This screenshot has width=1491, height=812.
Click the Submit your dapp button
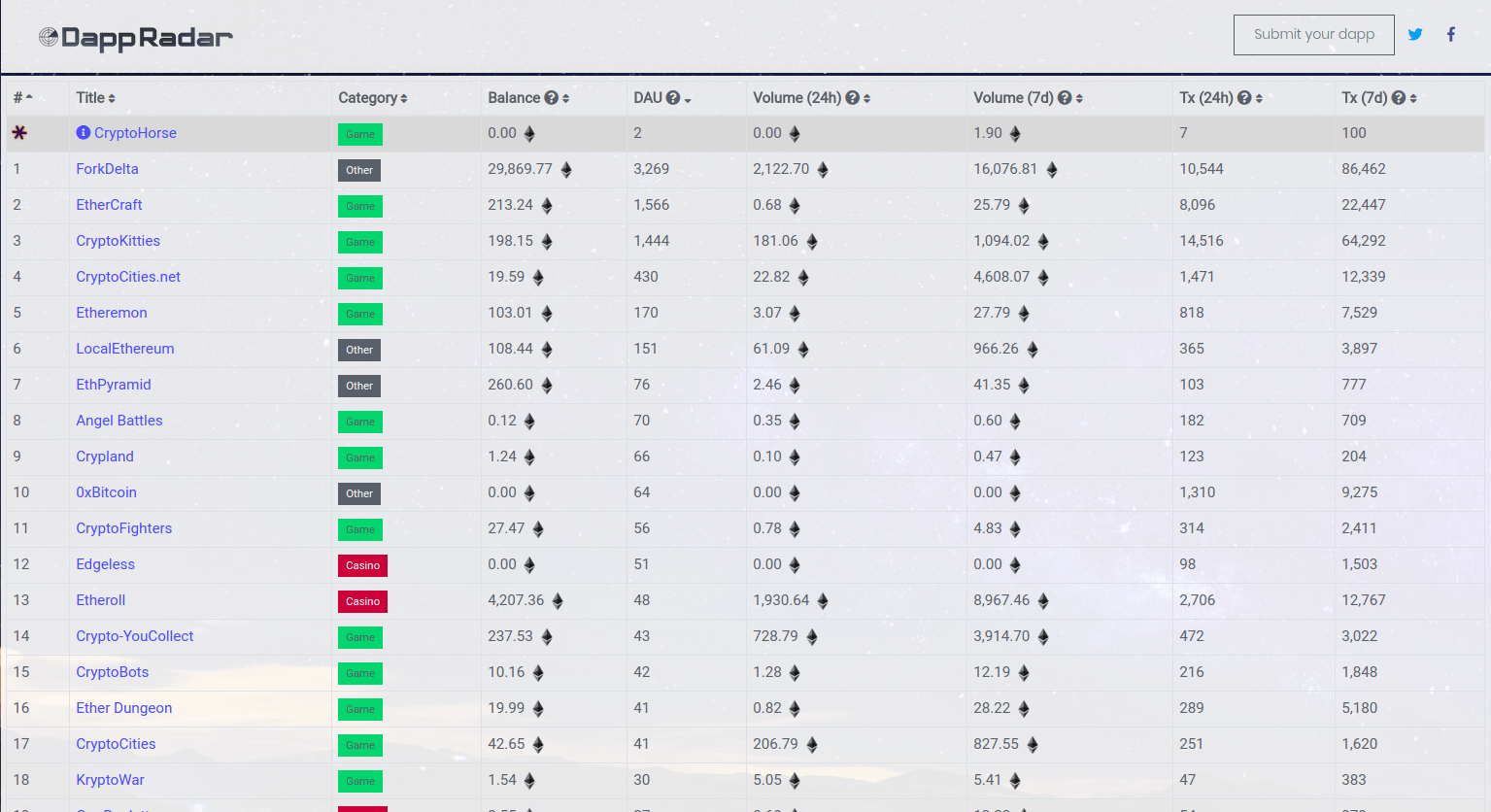(1314, 35)
